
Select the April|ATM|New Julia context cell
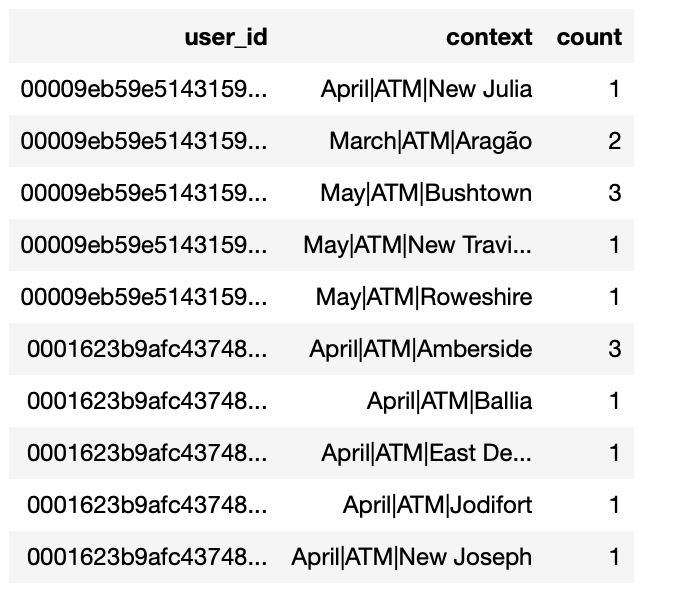click(426, 90)
